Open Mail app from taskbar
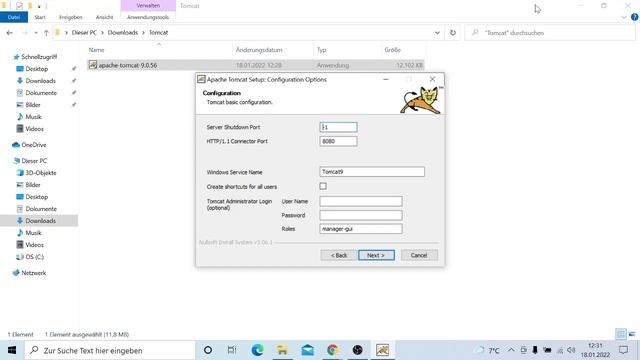The image size is (640, 360). click(x=308, y=350)
